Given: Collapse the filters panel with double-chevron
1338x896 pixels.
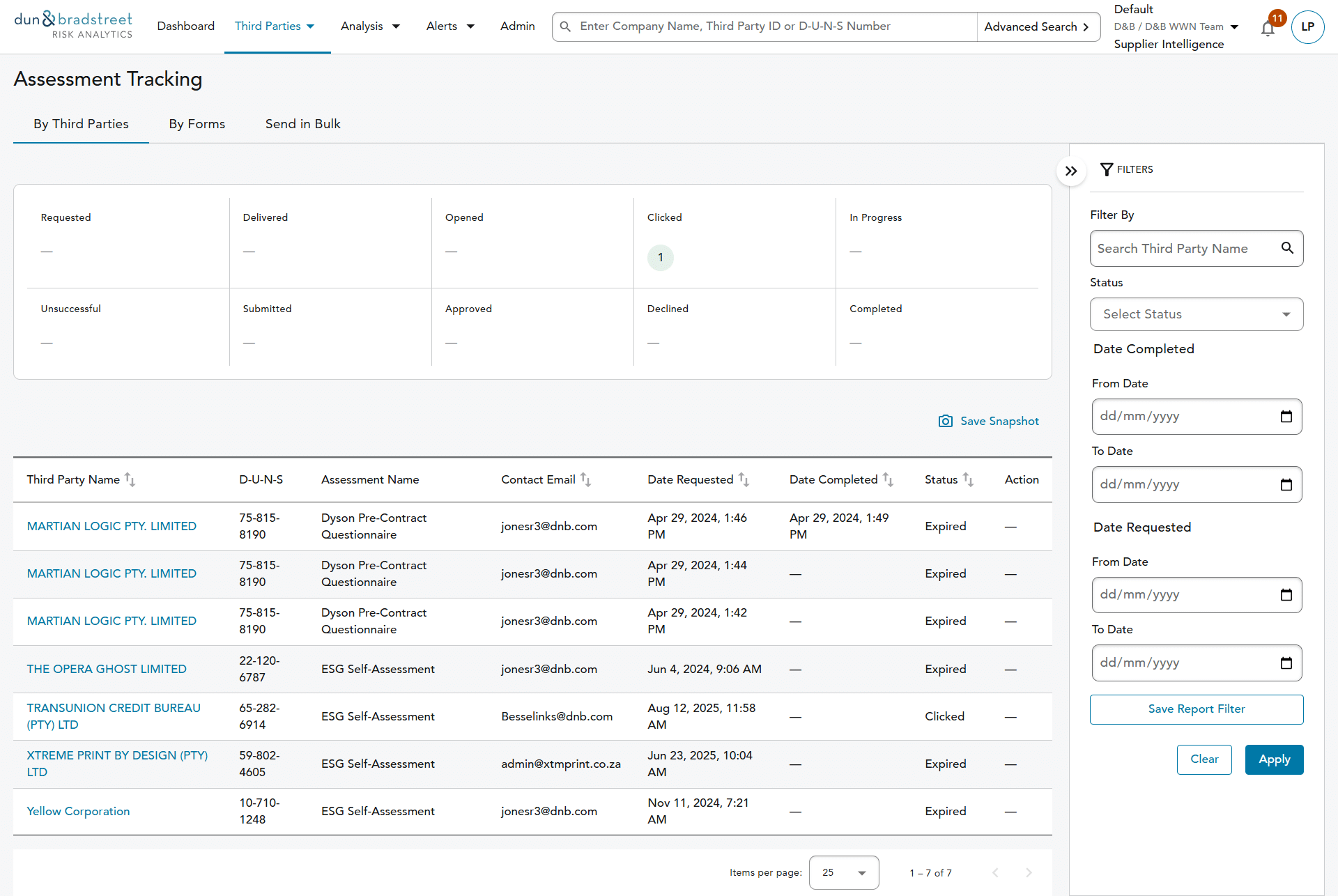Looking at the screenshot, I should point(1071,171).
